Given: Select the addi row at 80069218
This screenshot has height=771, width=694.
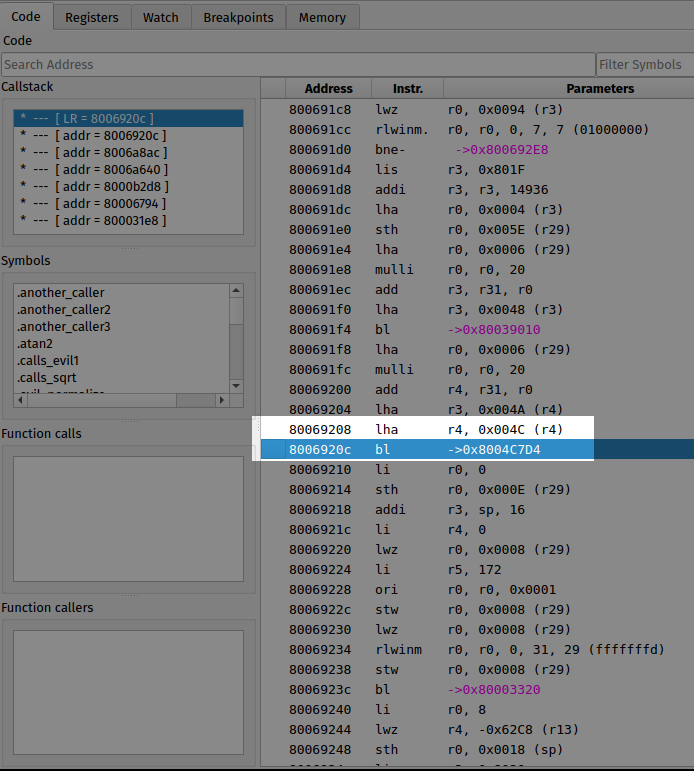Looking at the screenshot, I should coord(477,510).
